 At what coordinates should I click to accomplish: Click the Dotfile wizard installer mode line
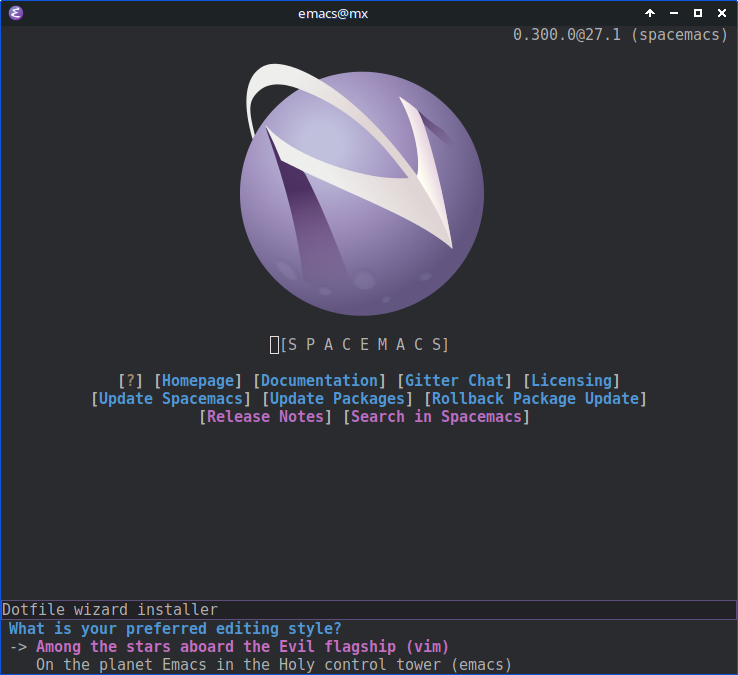(369, 610)
